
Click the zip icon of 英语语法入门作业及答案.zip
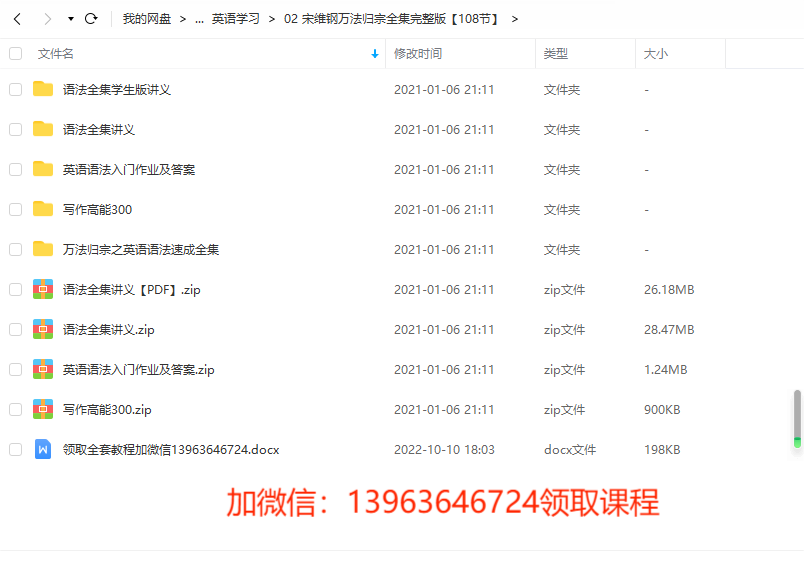coord(43,369)
